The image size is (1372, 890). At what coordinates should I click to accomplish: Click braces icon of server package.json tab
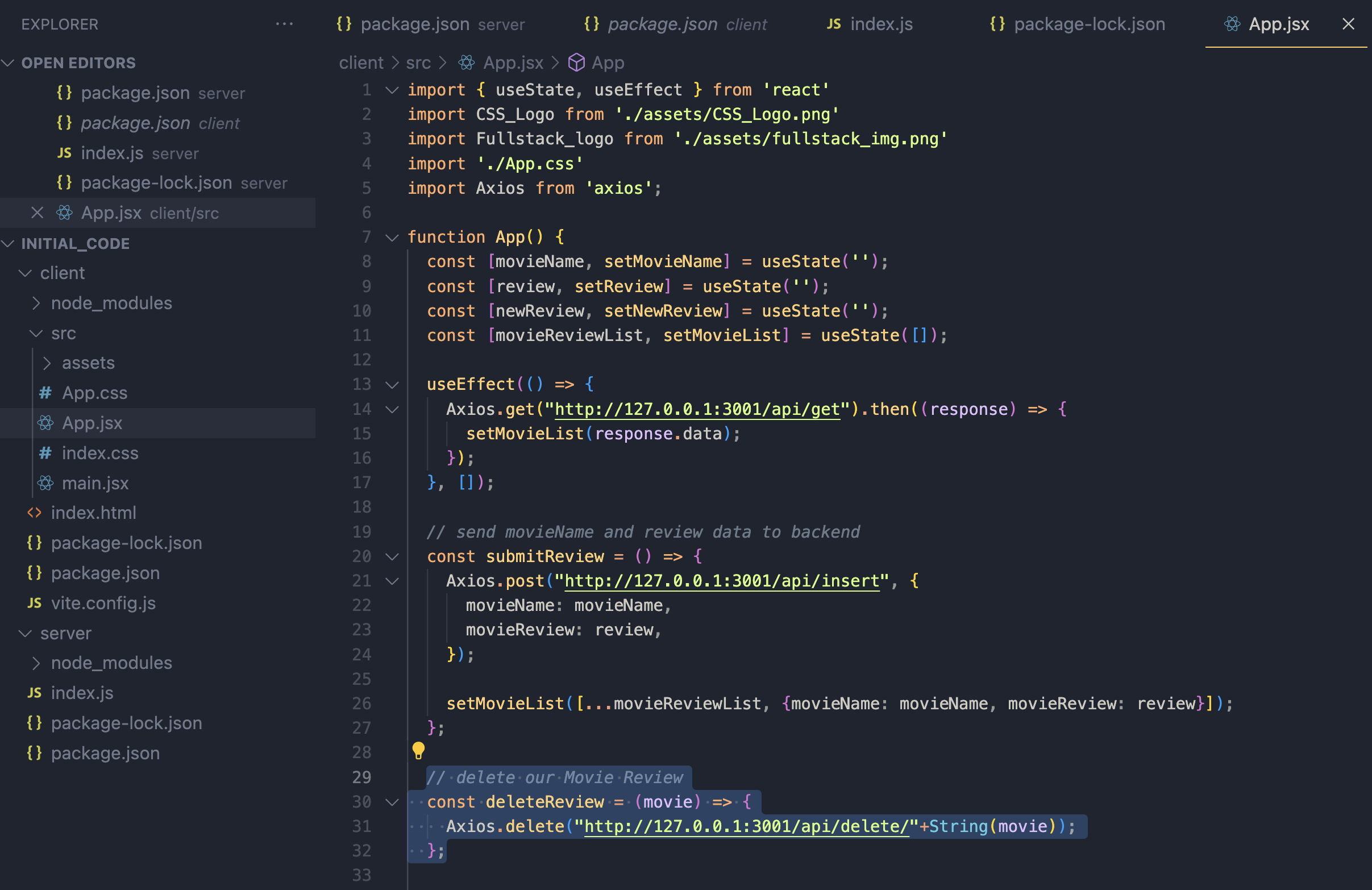coord(344,24)
